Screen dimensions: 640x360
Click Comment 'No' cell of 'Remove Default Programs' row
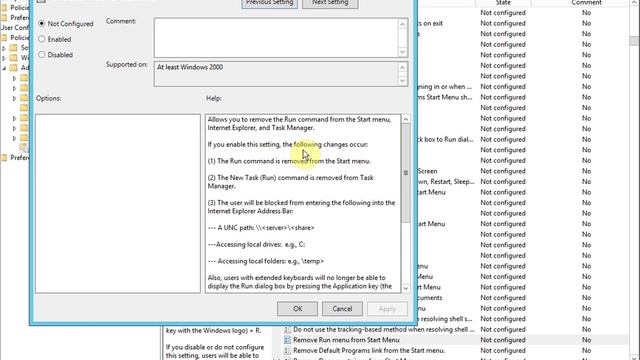coord(586,350)
